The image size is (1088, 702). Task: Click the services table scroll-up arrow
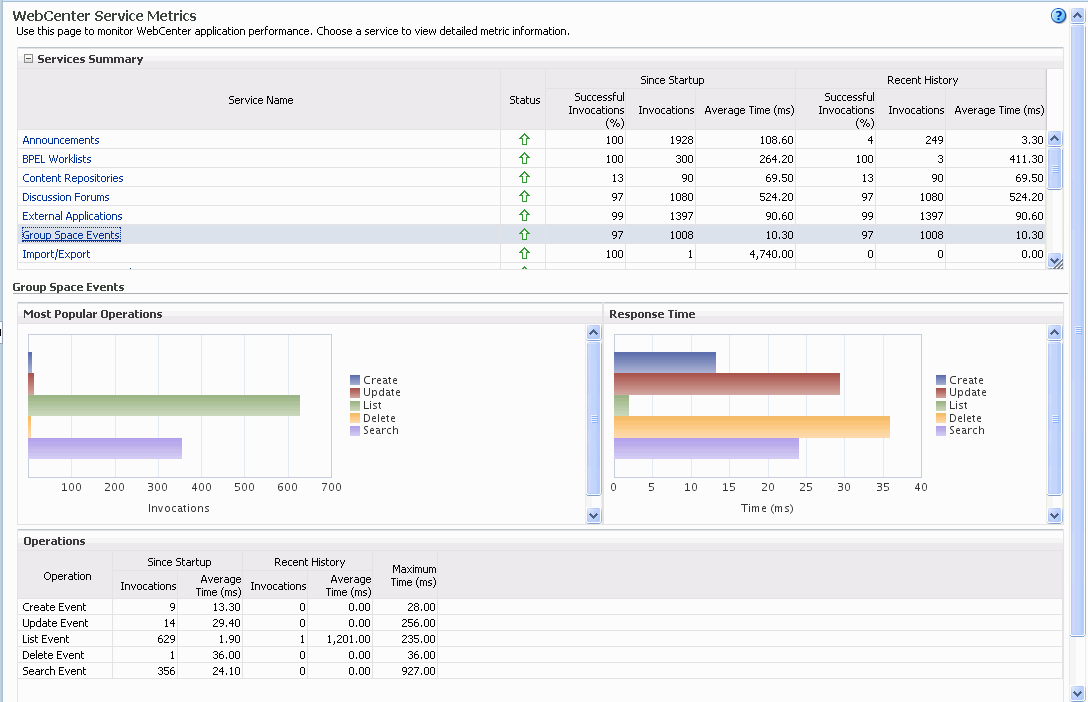coord(1055,138)
